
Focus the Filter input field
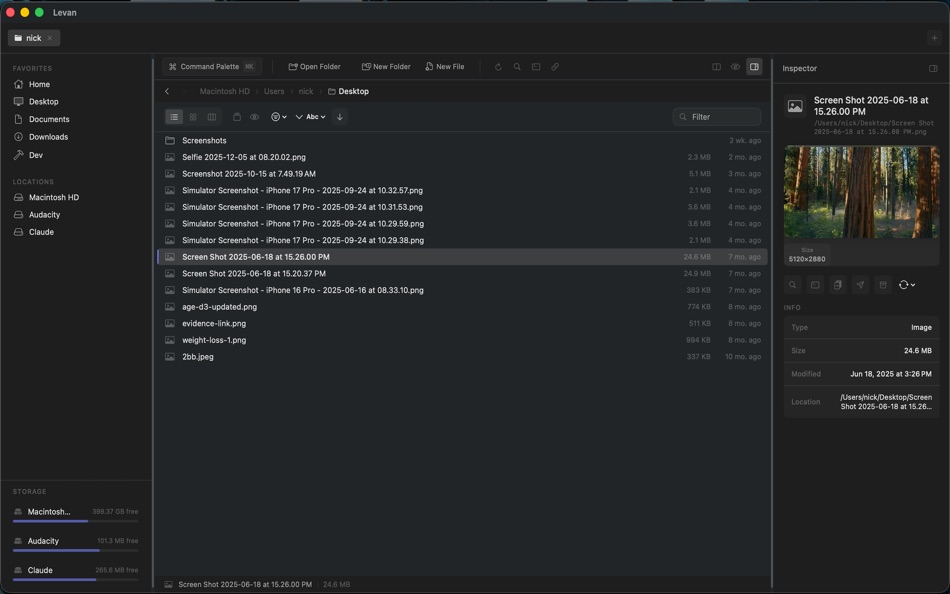click(x=717, y=117)
